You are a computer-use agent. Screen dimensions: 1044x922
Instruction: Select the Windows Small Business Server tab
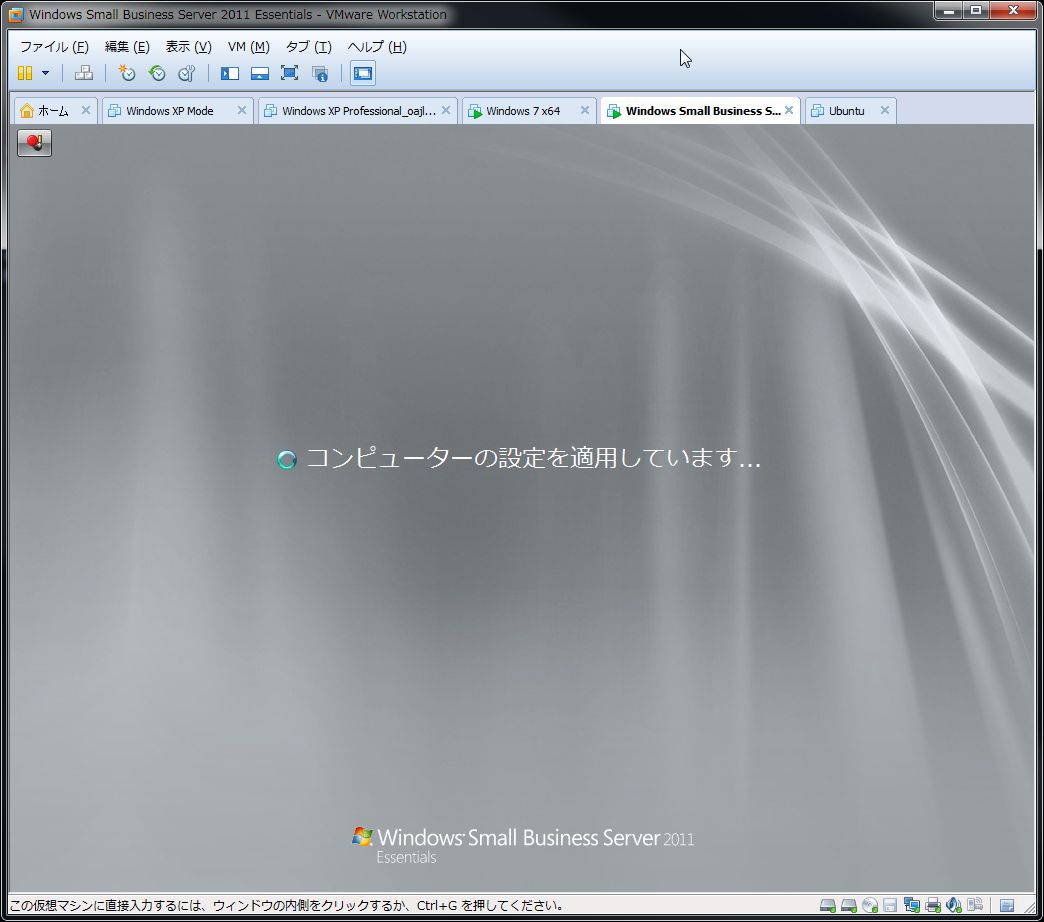tap(702, 111)
